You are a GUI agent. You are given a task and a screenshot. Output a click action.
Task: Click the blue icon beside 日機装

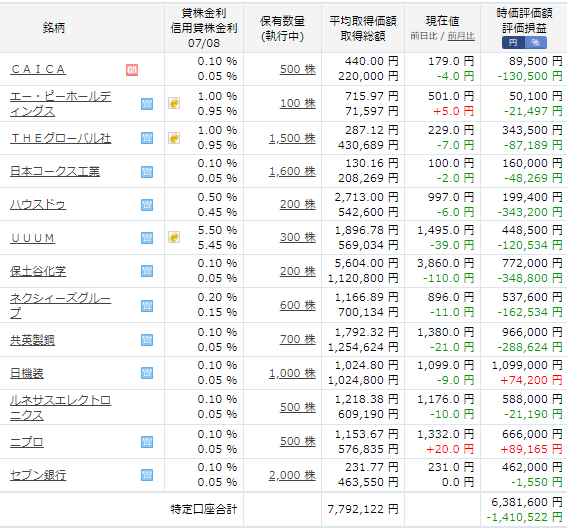(x=147, y=373)
